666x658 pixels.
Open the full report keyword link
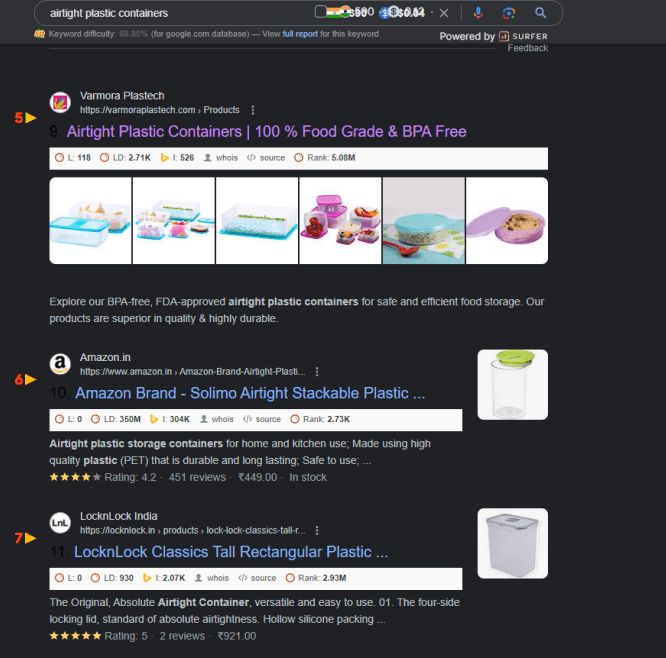point(300,34)
